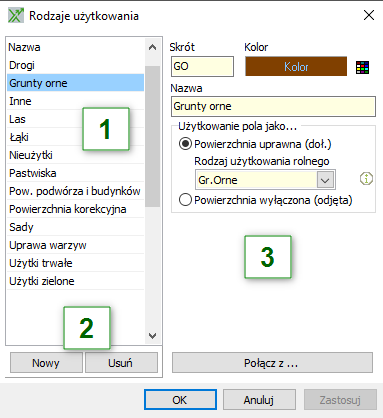Click the green info icon beside Gr.Orne

pos(366,179)
